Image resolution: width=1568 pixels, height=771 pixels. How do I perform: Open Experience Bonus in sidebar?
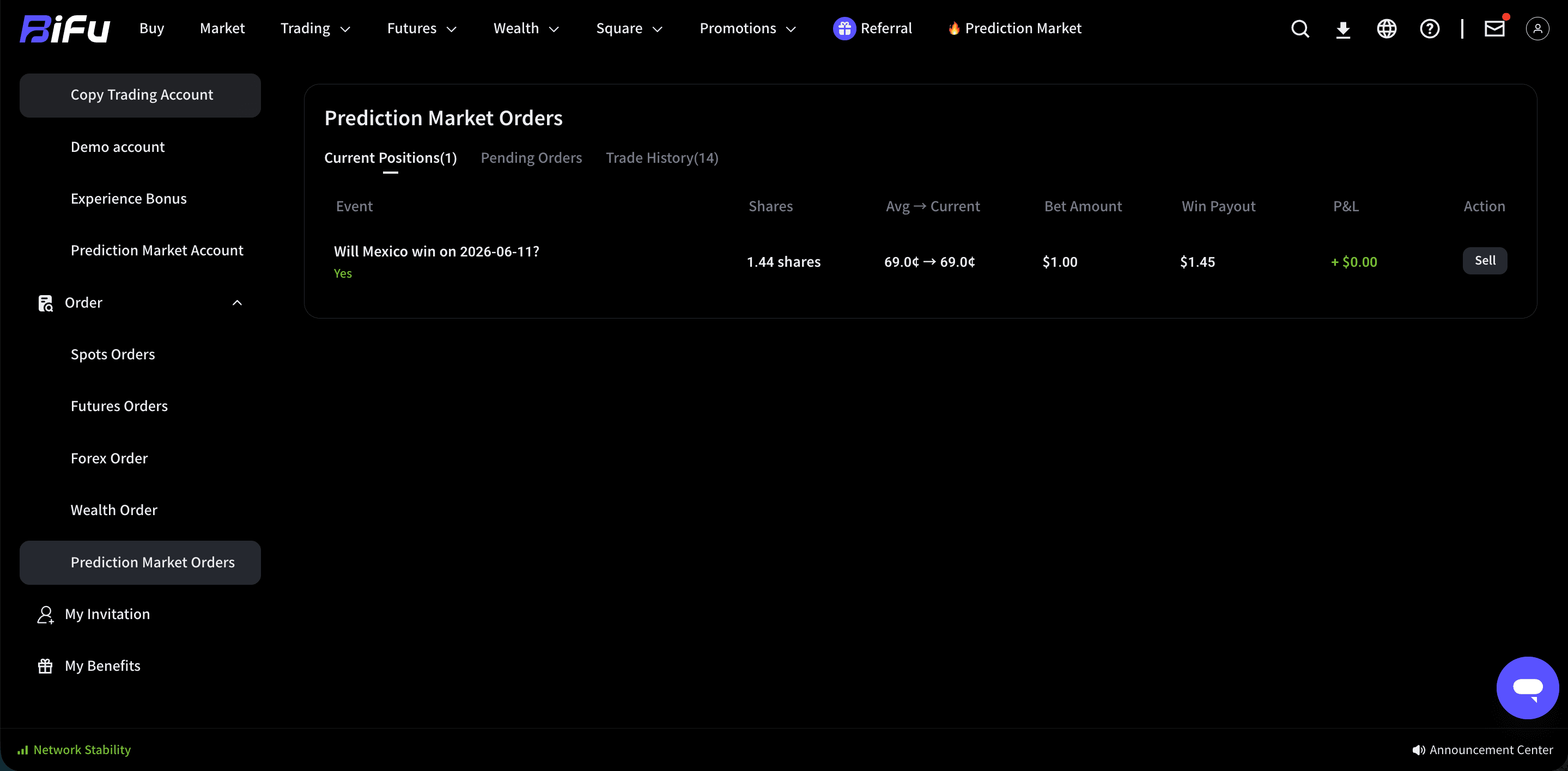129,199
